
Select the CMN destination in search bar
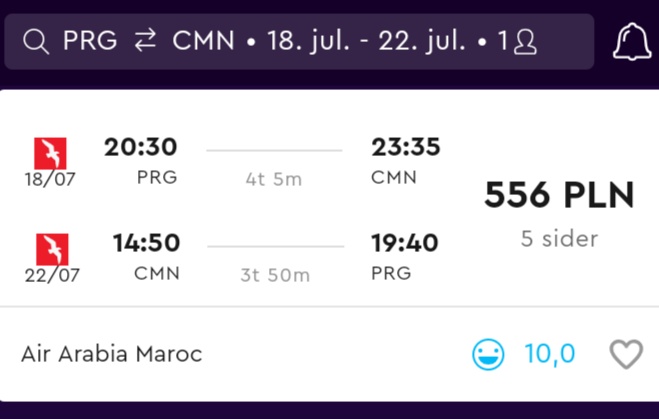click(x=203, y=41)
